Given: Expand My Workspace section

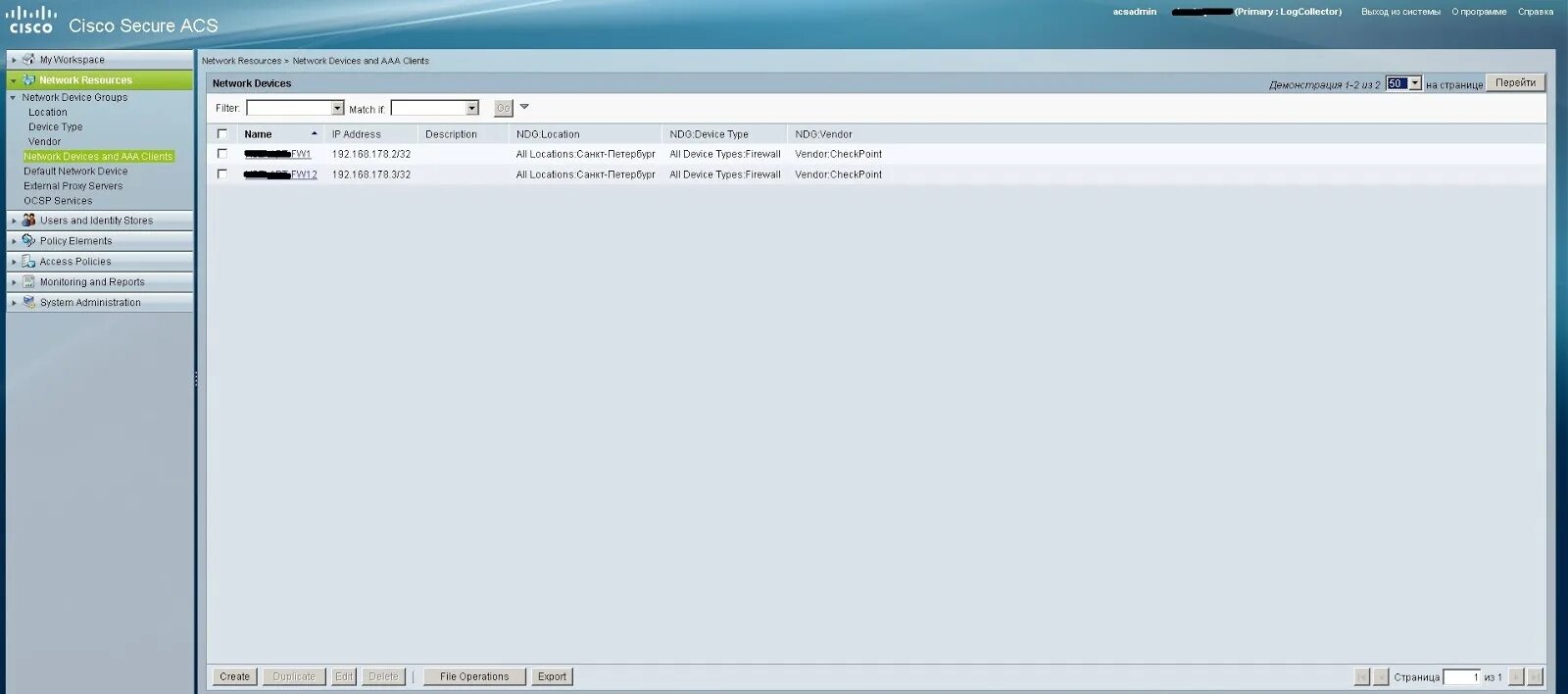Looking at the screenshot, I should point(14,60).
